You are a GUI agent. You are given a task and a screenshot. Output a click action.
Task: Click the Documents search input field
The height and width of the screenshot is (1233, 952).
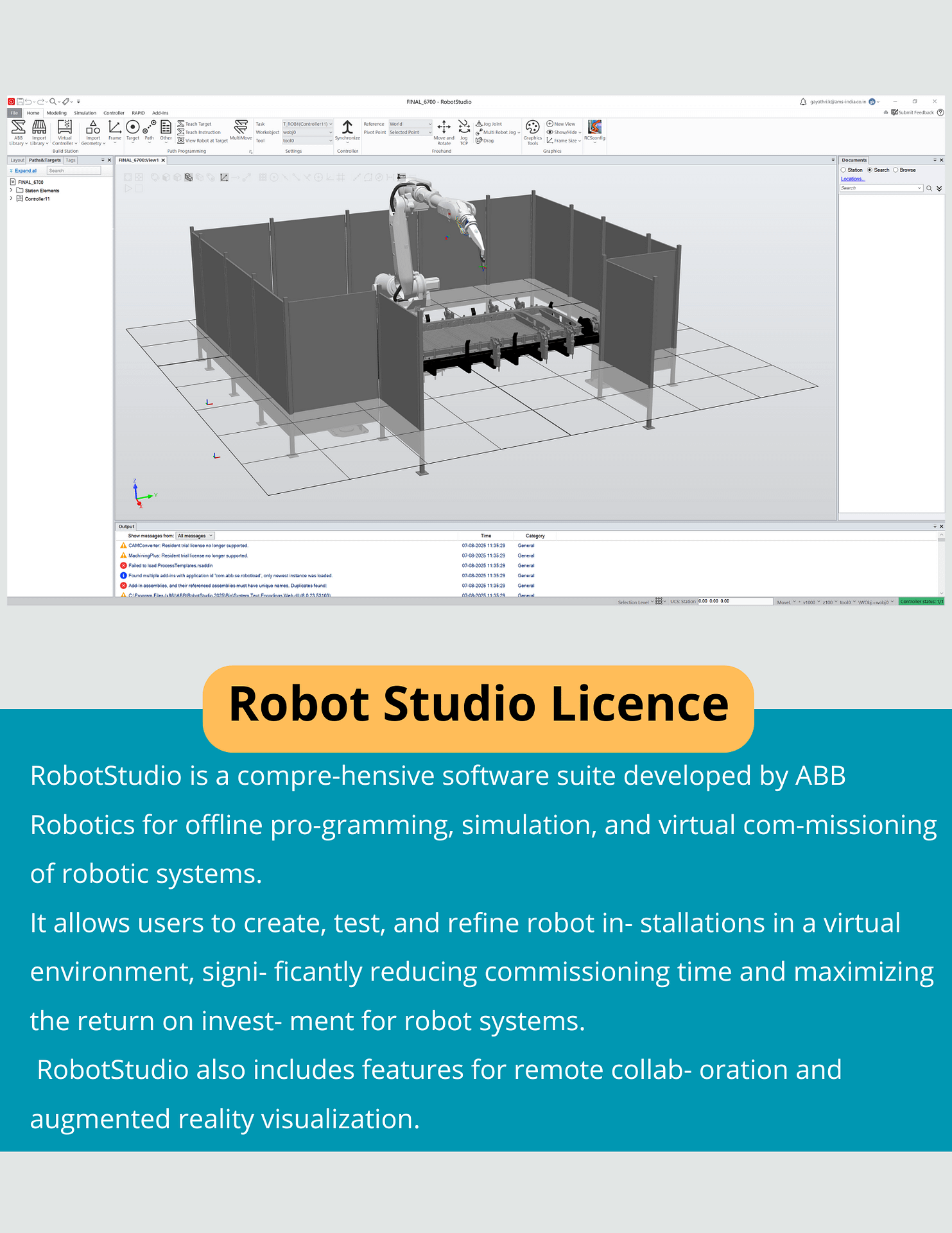pyautogui.click(x=881, y=188)
